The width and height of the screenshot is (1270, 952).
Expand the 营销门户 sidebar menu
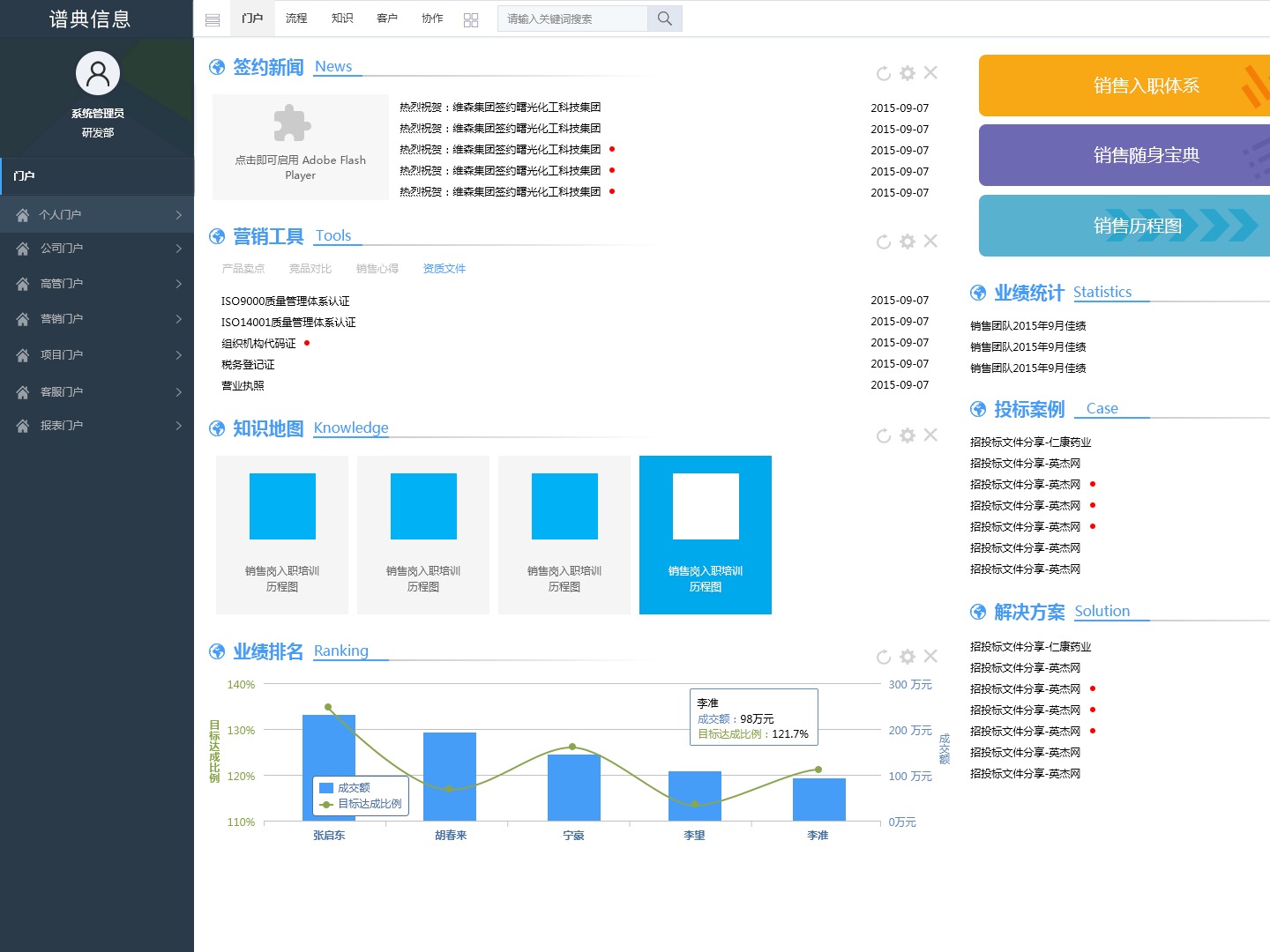point(97,319)
